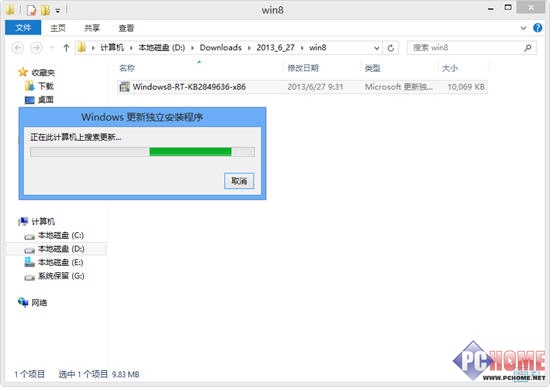Sort by the 名称 column header
Viewport: 550px width, 387px height.
click(x=127, y=68)
